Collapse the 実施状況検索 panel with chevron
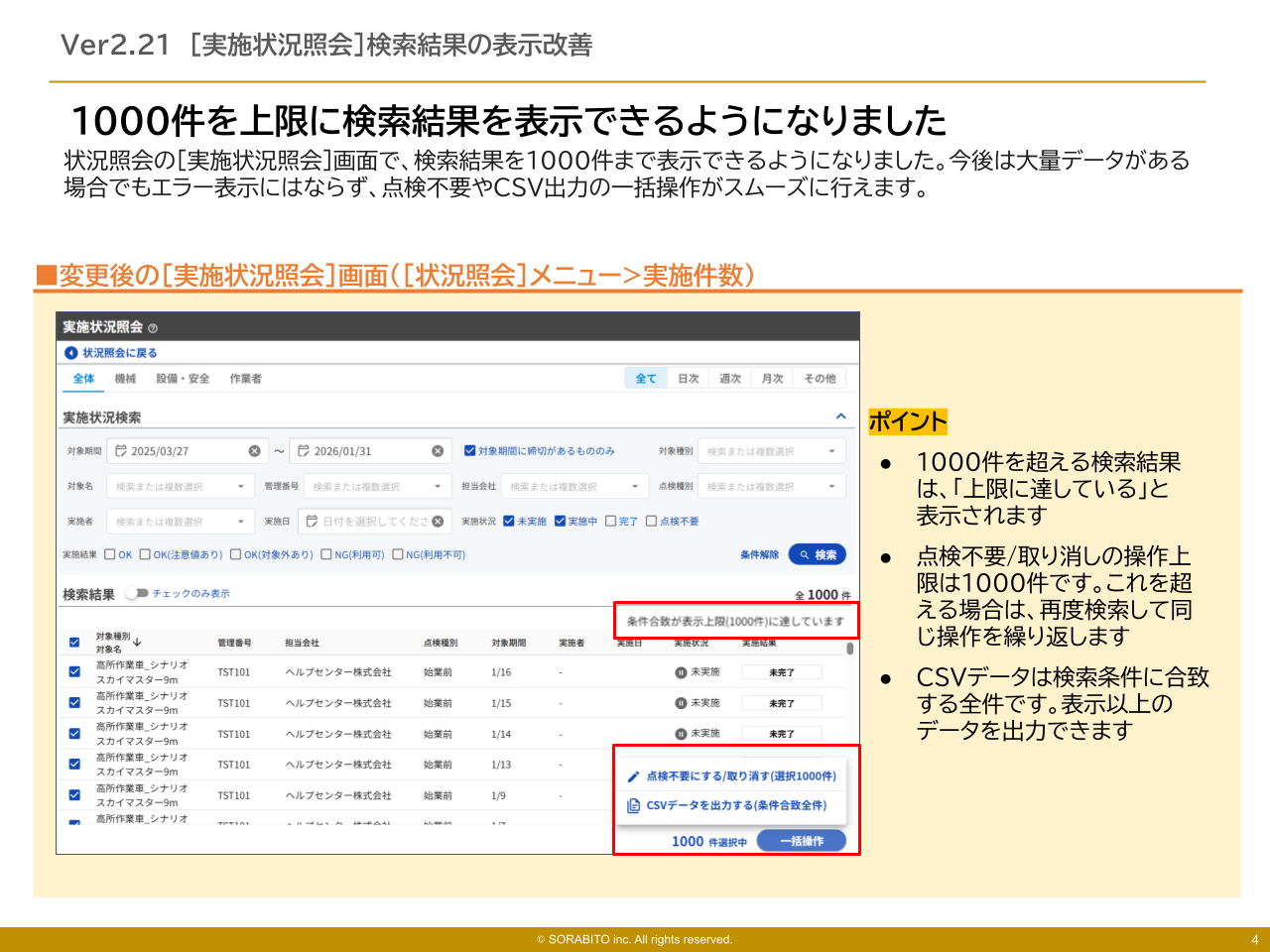This screenshot has height=952, width=1270. [840, 416]
